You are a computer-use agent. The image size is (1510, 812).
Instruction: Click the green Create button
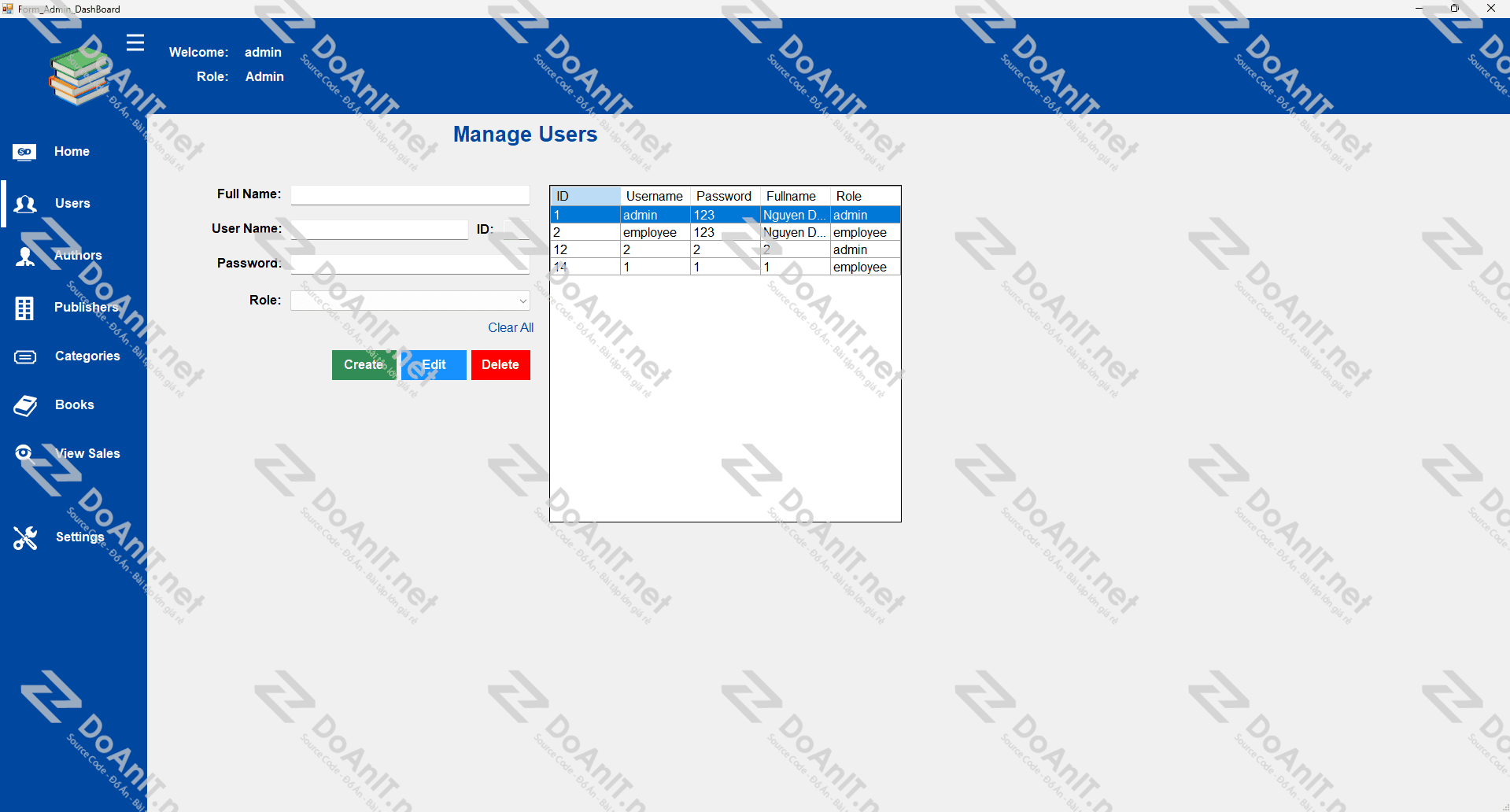pos(364,365)
